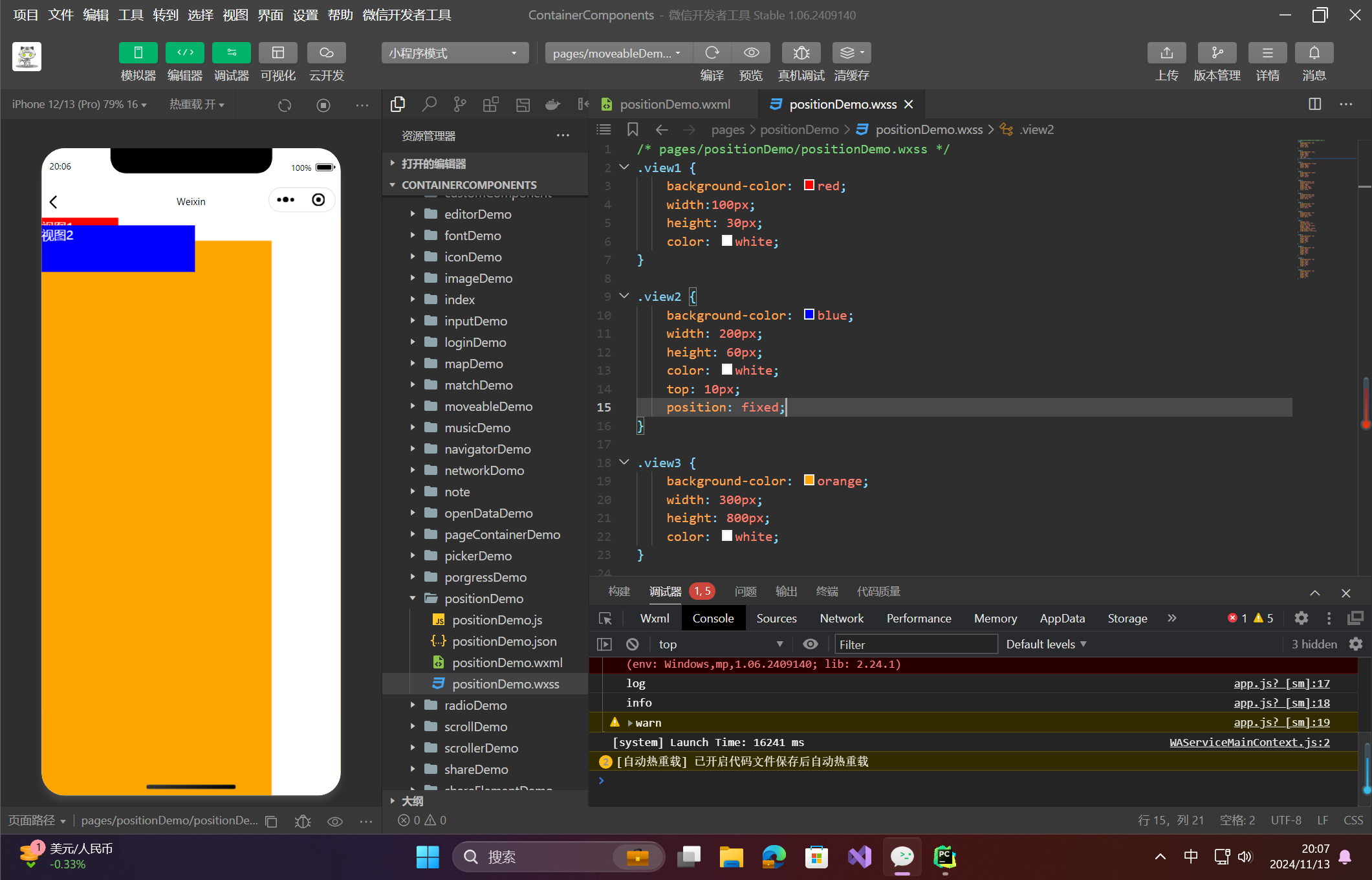Click the split editor icon
This screenshot has height=880, width=1372.
pos(1314,104)
